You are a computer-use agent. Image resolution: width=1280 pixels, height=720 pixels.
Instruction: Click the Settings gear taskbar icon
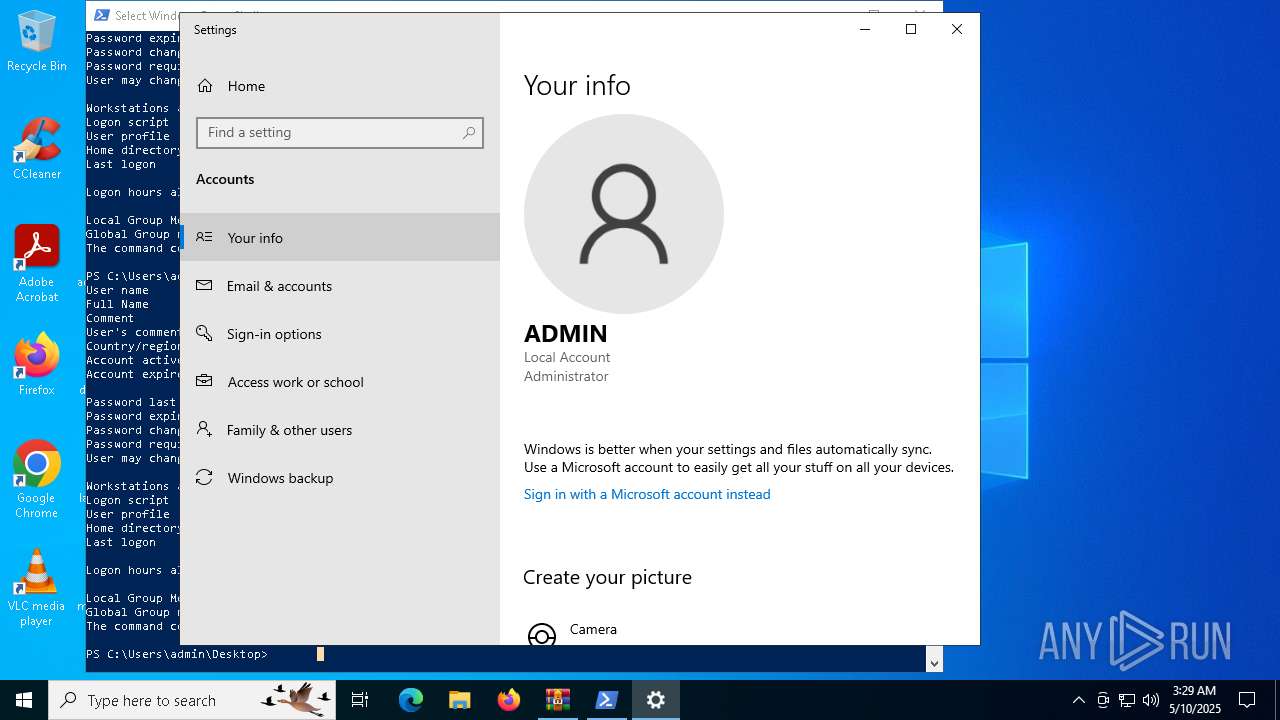click(656, 700)
